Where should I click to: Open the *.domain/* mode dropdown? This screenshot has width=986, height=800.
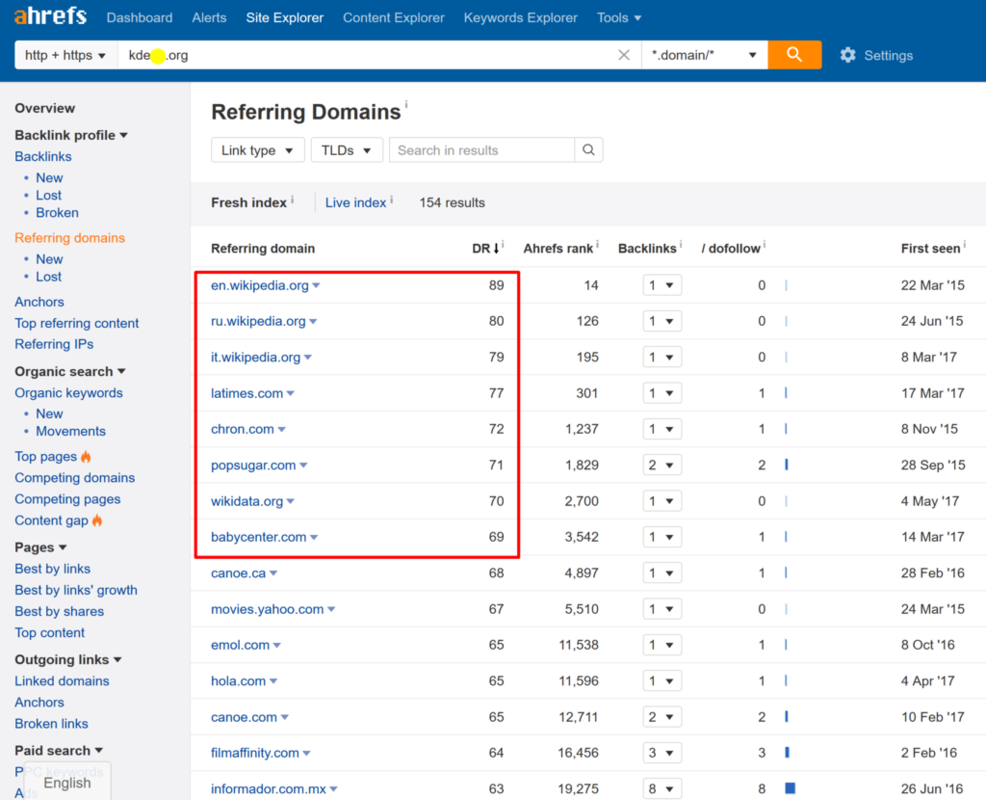point(704,55)
